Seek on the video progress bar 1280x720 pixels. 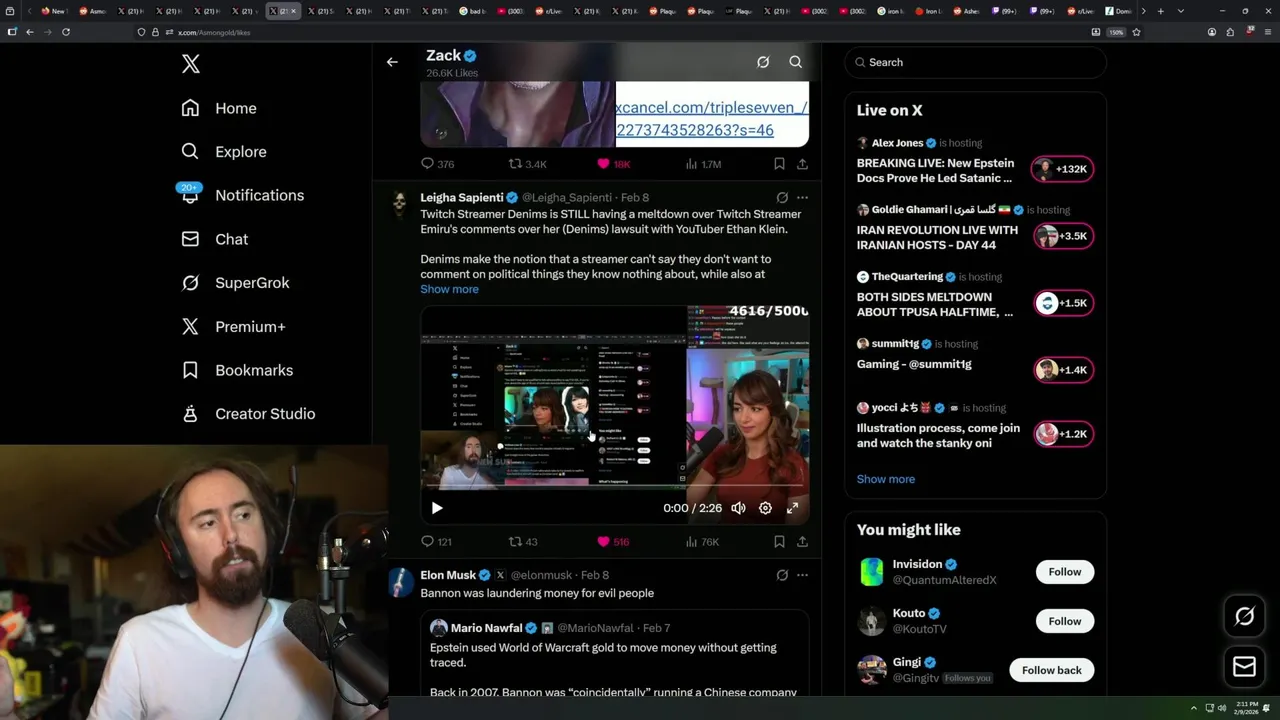(615, 488)
